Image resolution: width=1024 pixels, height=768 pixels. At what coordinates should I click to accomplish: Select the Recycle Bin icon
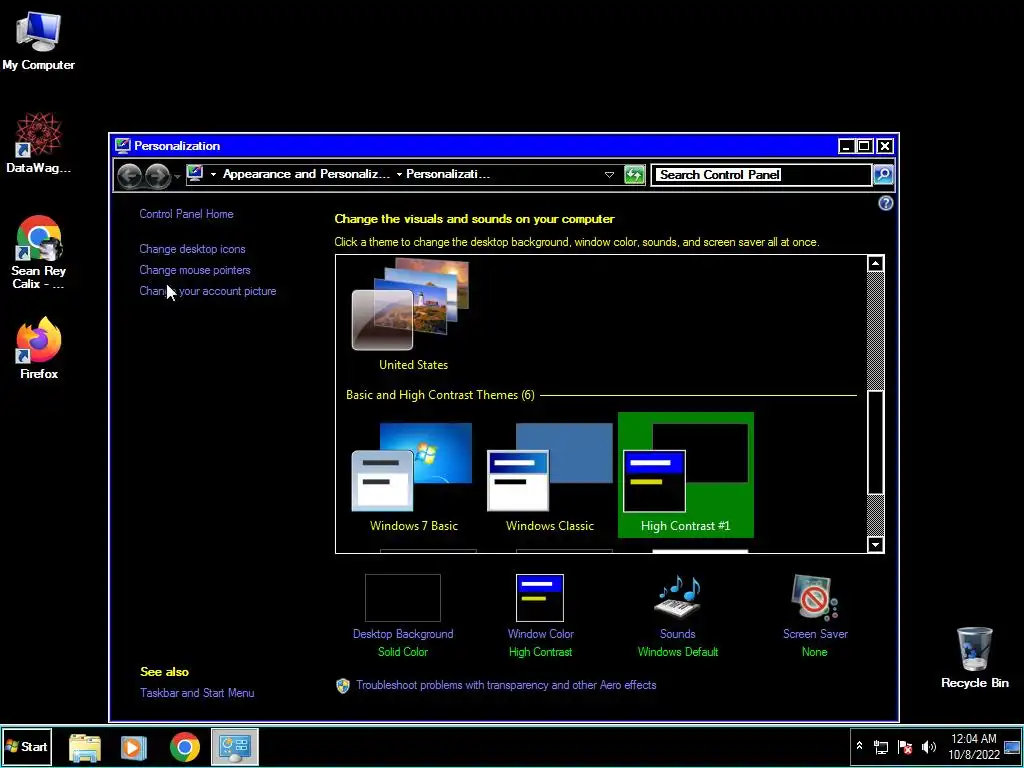tap(974, 658)
